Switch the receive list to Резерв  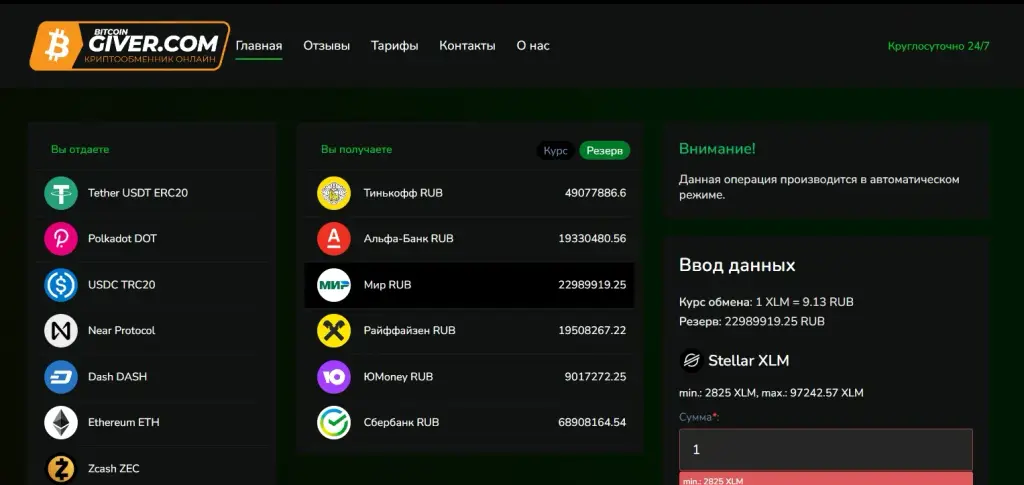(x=605, y=151)
